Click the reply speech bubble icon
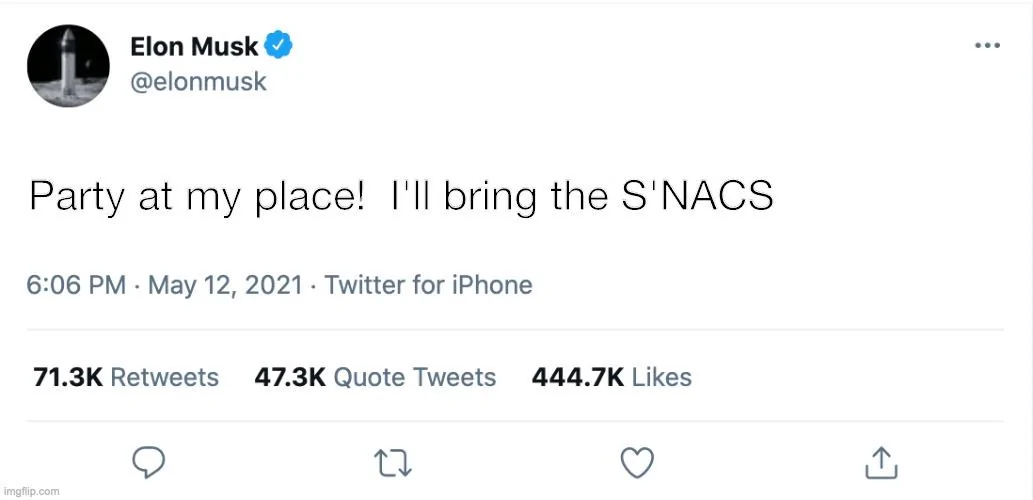The image size is (1033, 500). 149,462
